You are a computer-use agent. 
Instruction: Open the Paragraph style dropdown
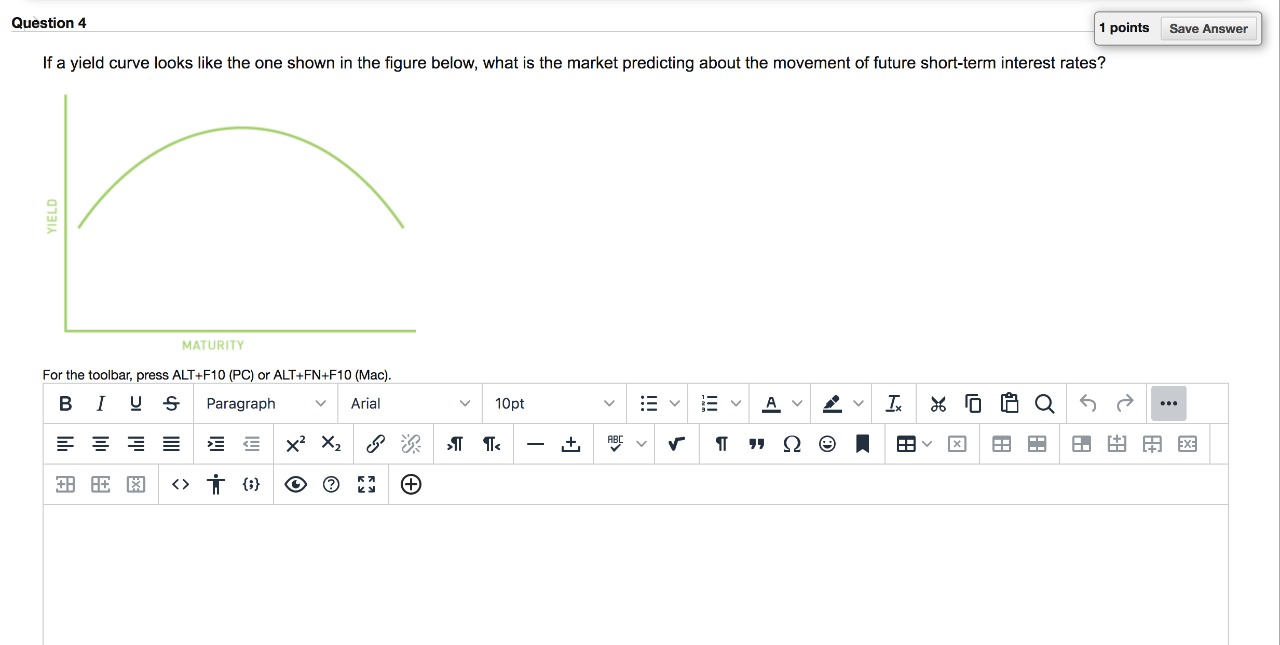click(265, 403)
